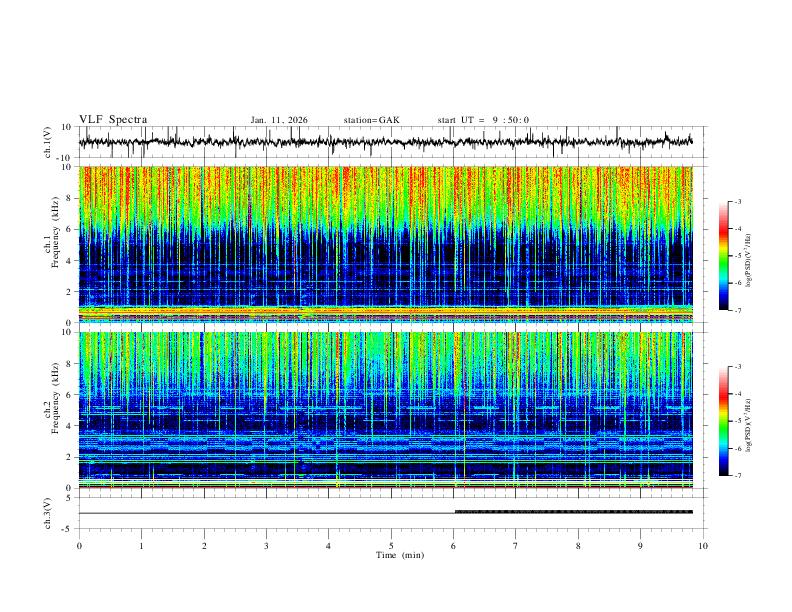The width and height of the screenshot is (792, 612).
Task: Click the '-3' tick on upper colorbar
Action: [x=737, y=201]
